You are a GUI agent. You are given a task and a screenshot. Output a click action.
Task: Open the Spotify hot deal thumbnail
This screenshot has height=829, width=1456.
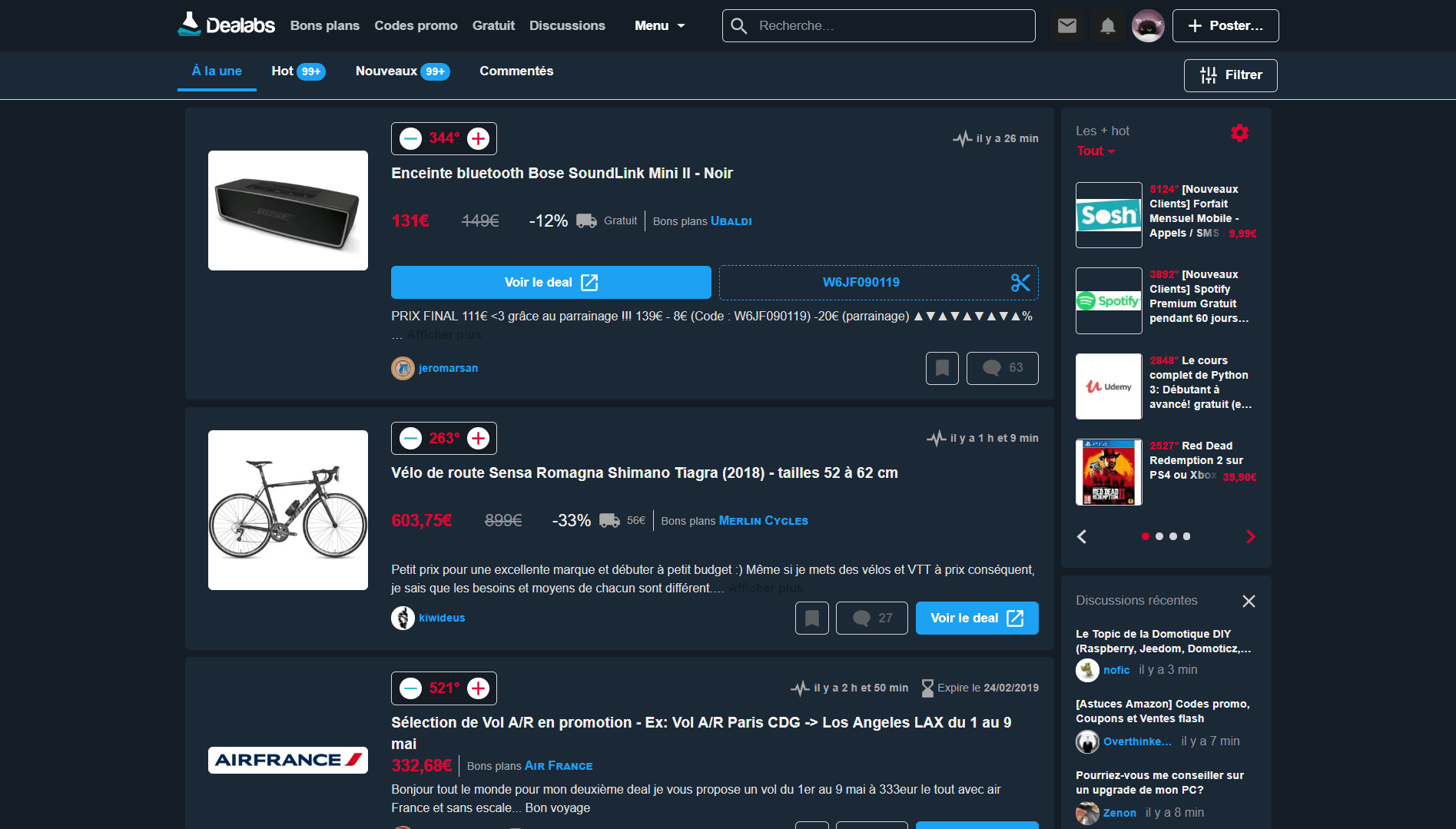click(x=1109, y=300)
